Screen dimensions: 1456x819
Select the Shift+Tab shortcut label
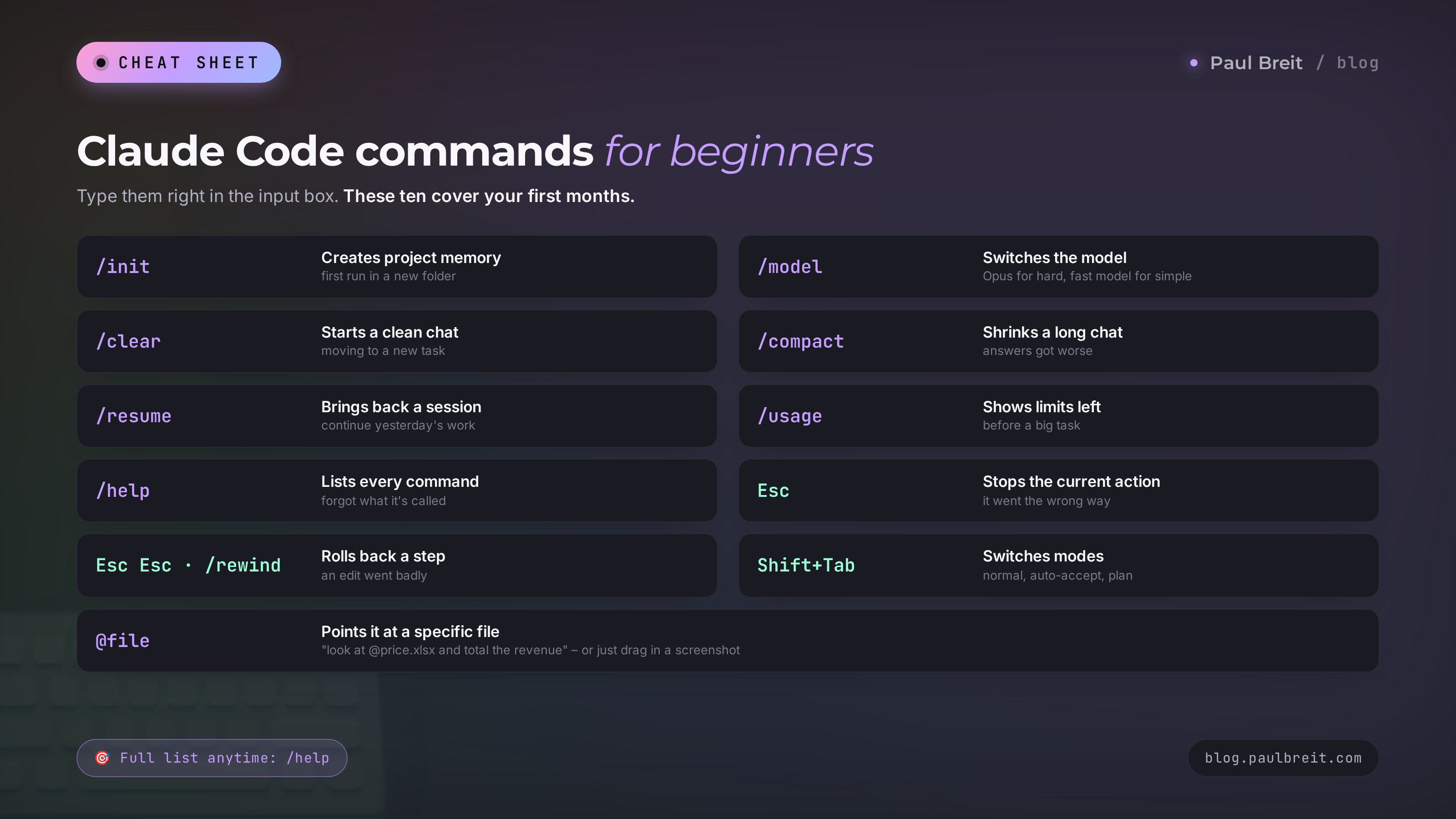806,565
